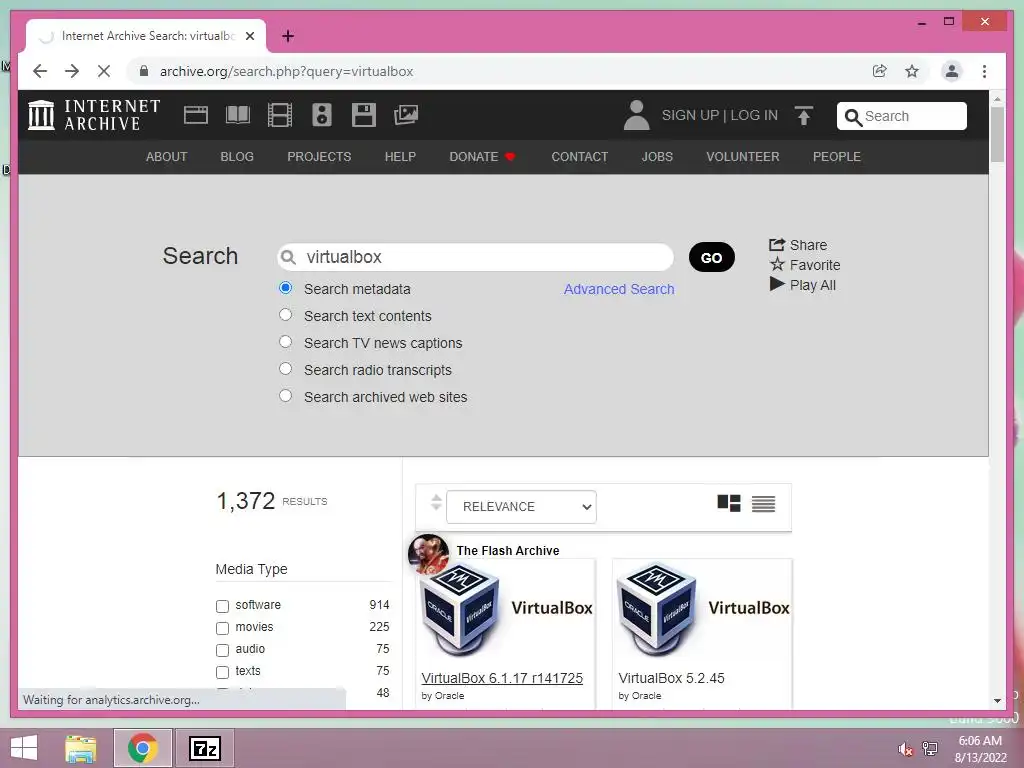
Task: Open 7-Zip from taskbar
Action: (204, 748)
